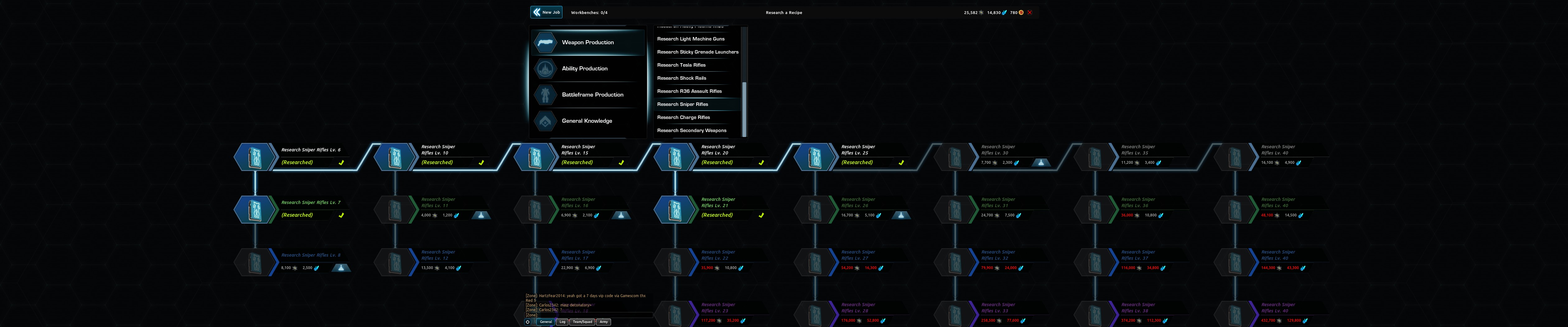Switch to the Log chat tab

562,321
